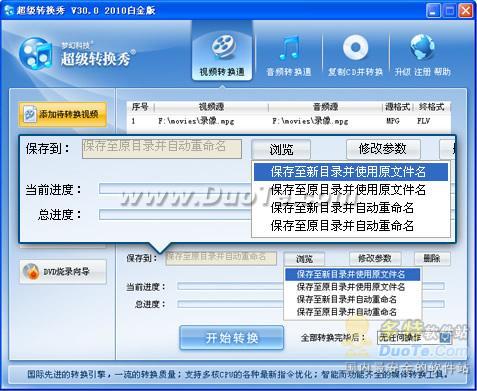Open the 视频转换通 film reel tab
Image resolution: width=477 pixels, height=391 pixels.
pos(222,46)
